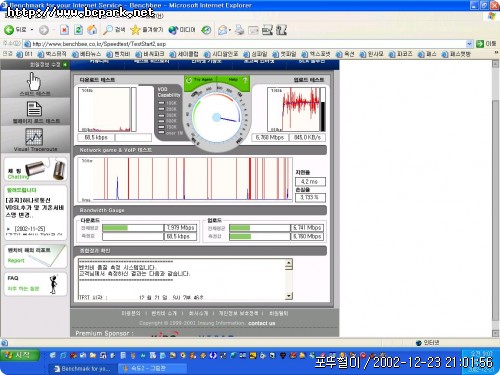The width and height of the screenshot is (500, 375).
Task: Expand the Mail button dropdown arrow
Action: pos(230,30)
